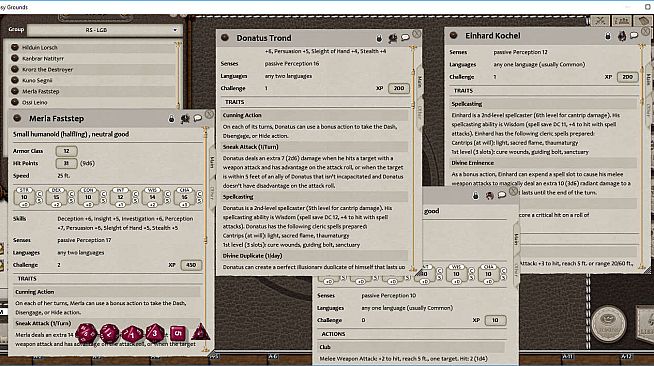Image resolution: width=654 pixels, height=366 pixels.
Task: Click Sneak Attack (1/Turn) header on Donatus sheet
Action: coord(314,147)
